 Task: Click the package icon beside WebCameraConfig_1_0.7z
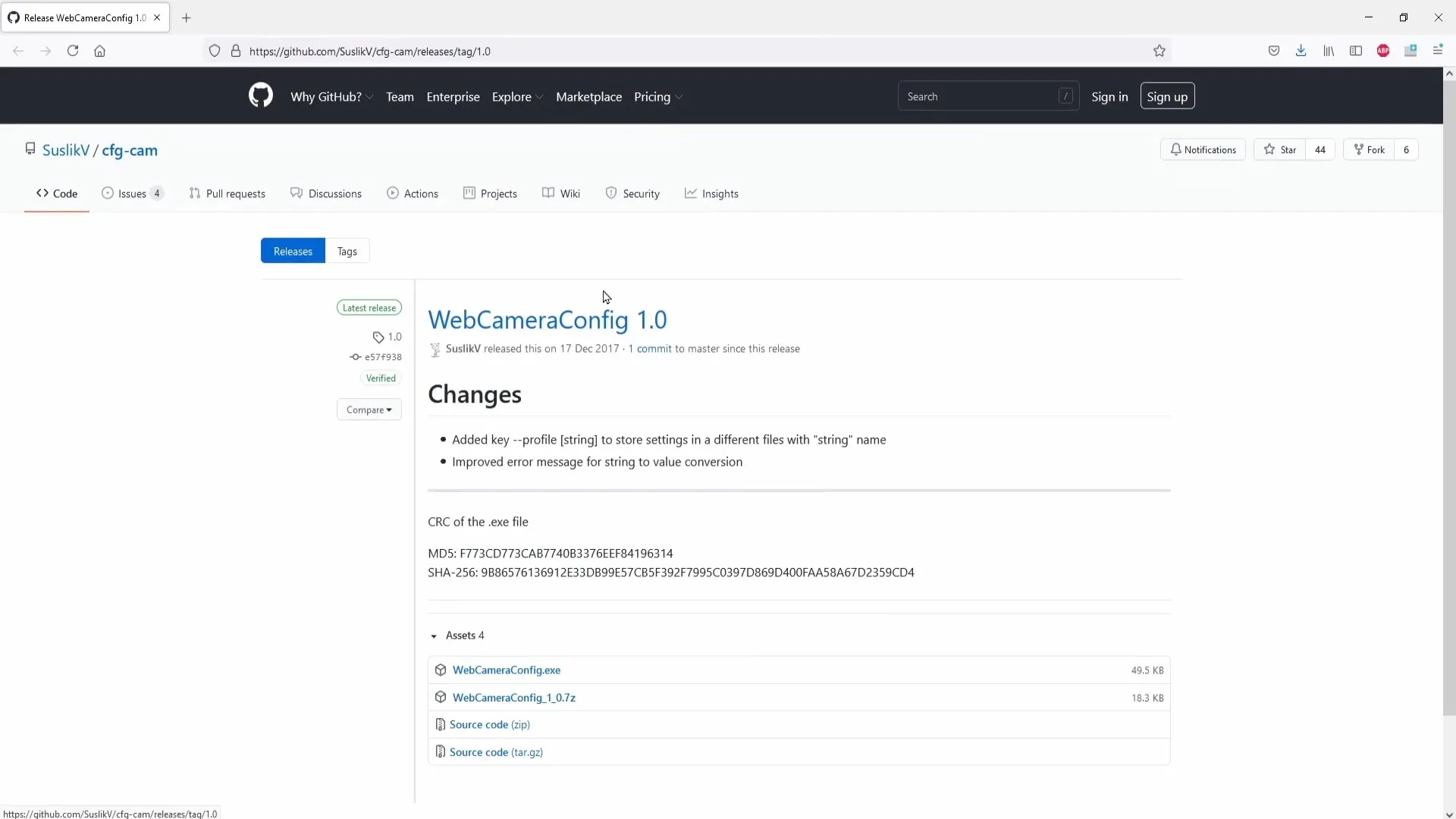click(x=441, y=697)
